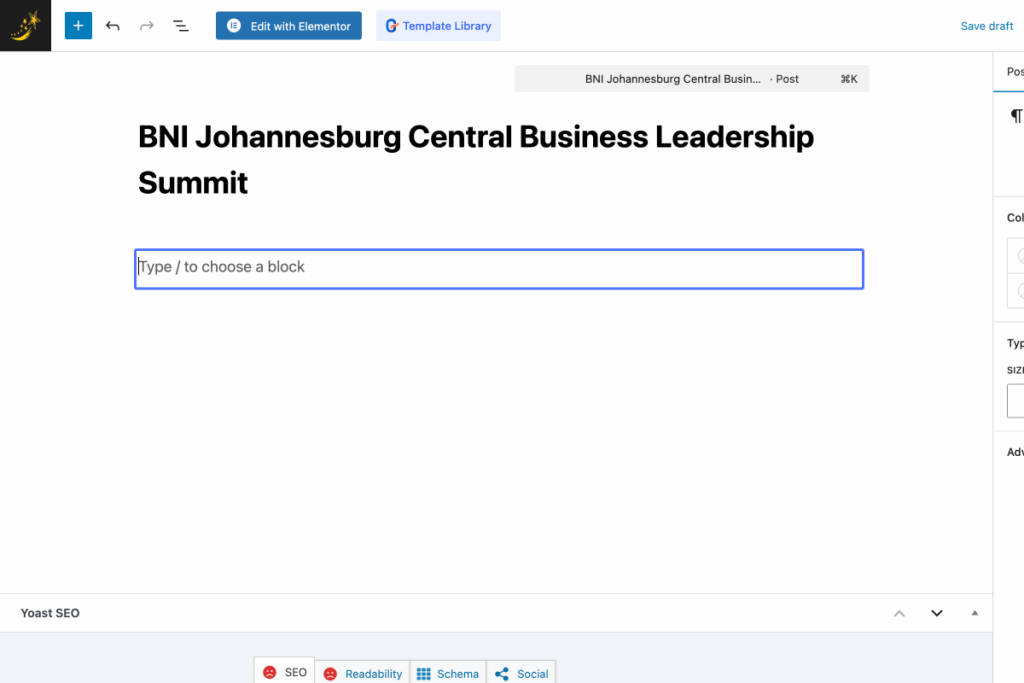
Task: Select the SEO tab in Yoast
Action: 284,672
